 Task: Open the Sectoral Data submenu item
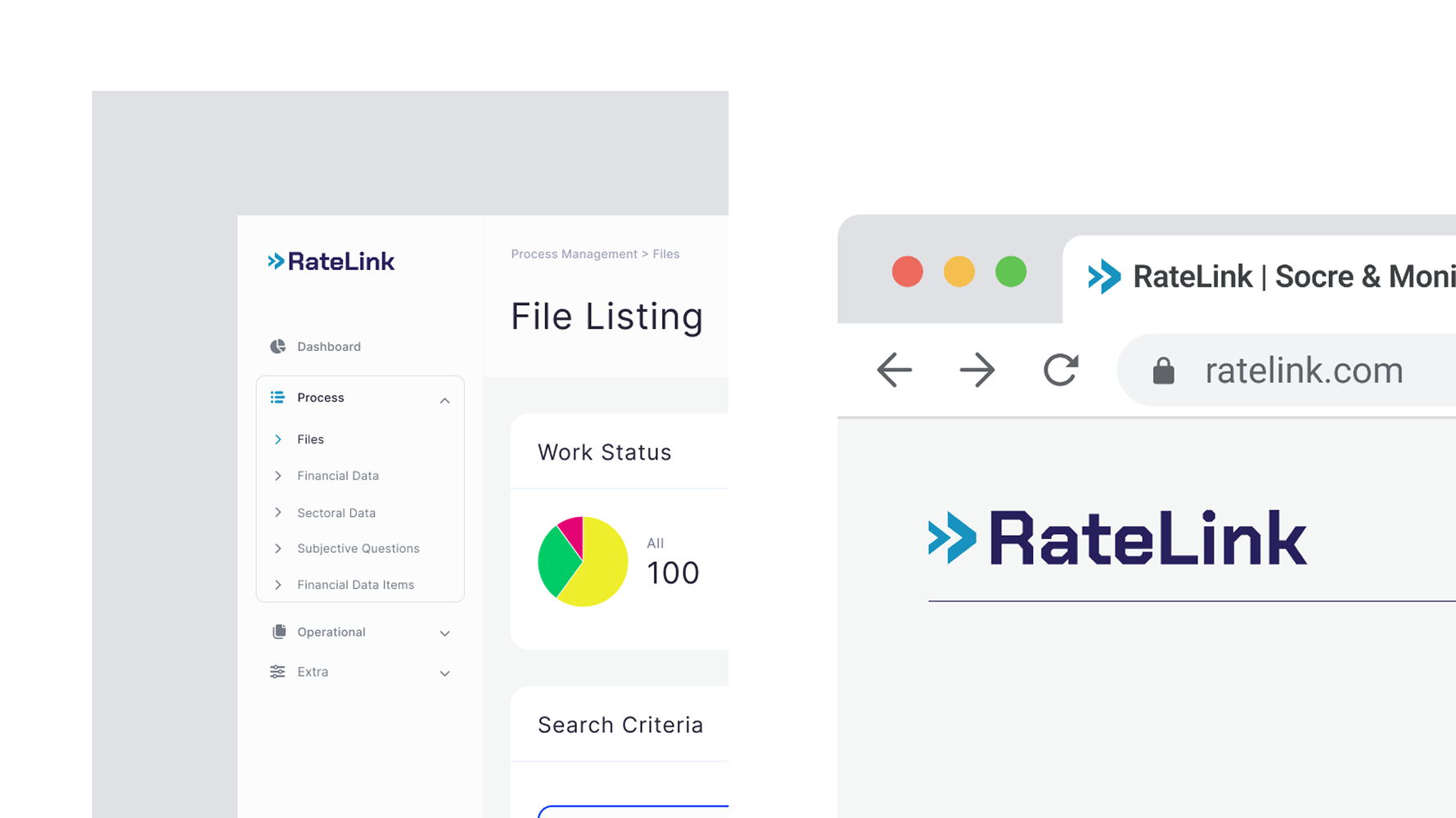coord(336,513)
